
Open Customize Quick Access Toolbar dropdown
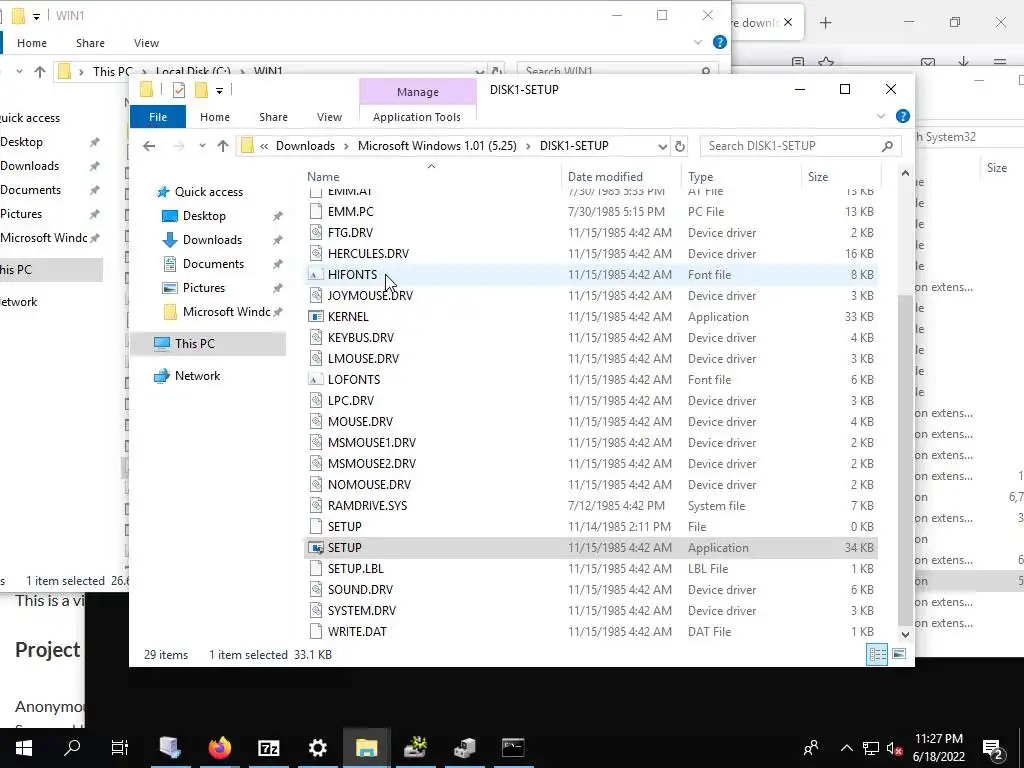219,91
